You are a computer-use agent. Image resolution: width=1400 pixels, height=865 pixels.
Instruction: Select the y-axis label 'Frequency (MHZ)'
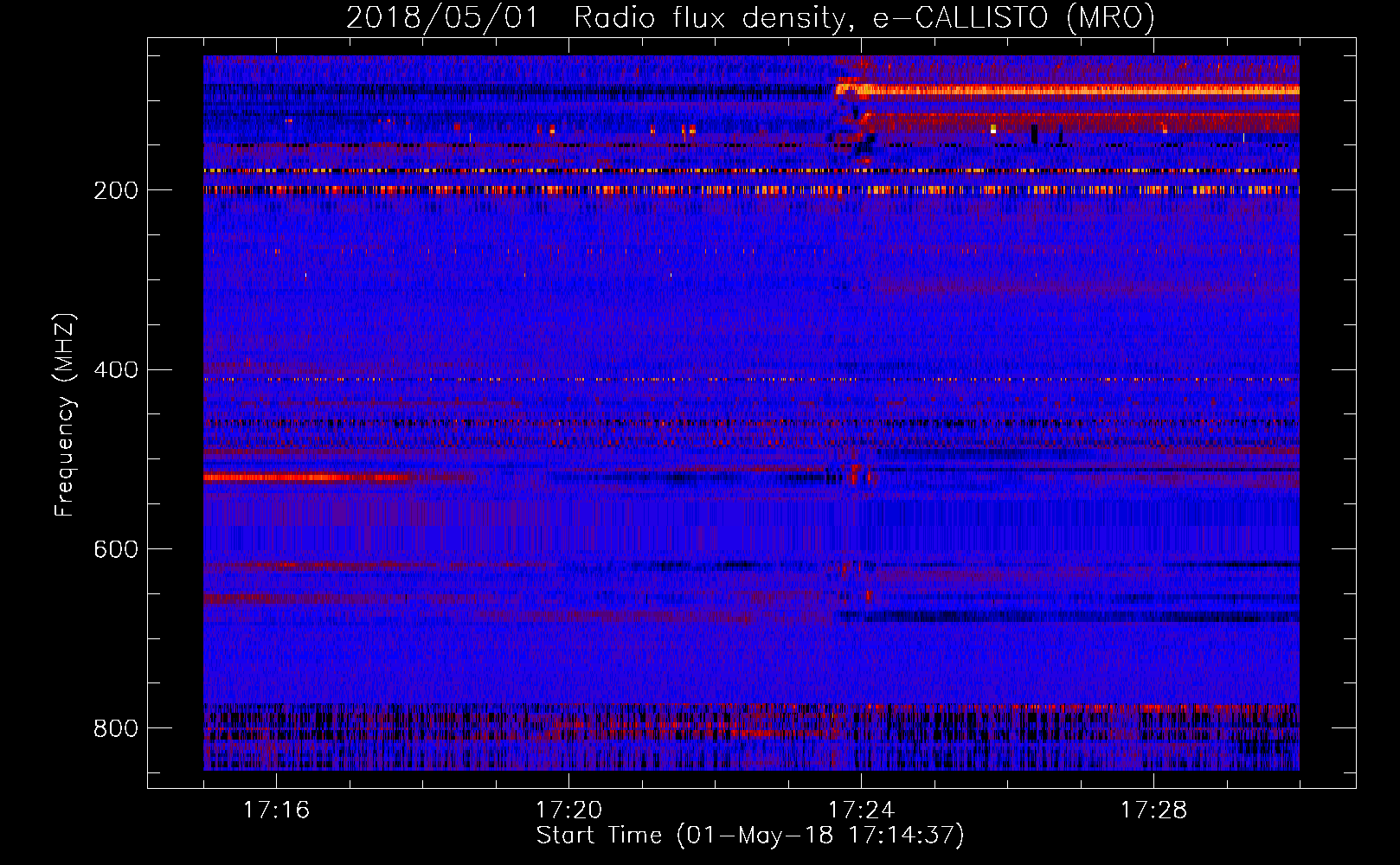tap(65, 414)
